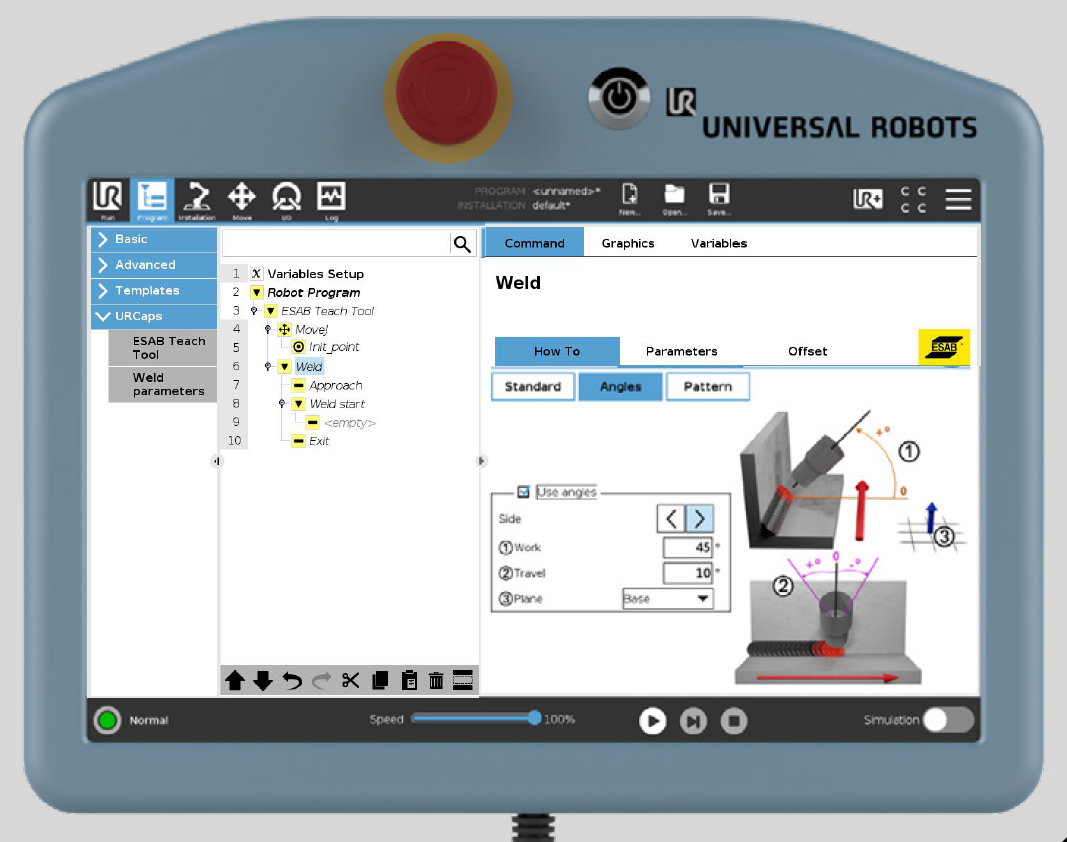Click the Open program folder icon
The image size is (1067, 842).
(674, 199)
